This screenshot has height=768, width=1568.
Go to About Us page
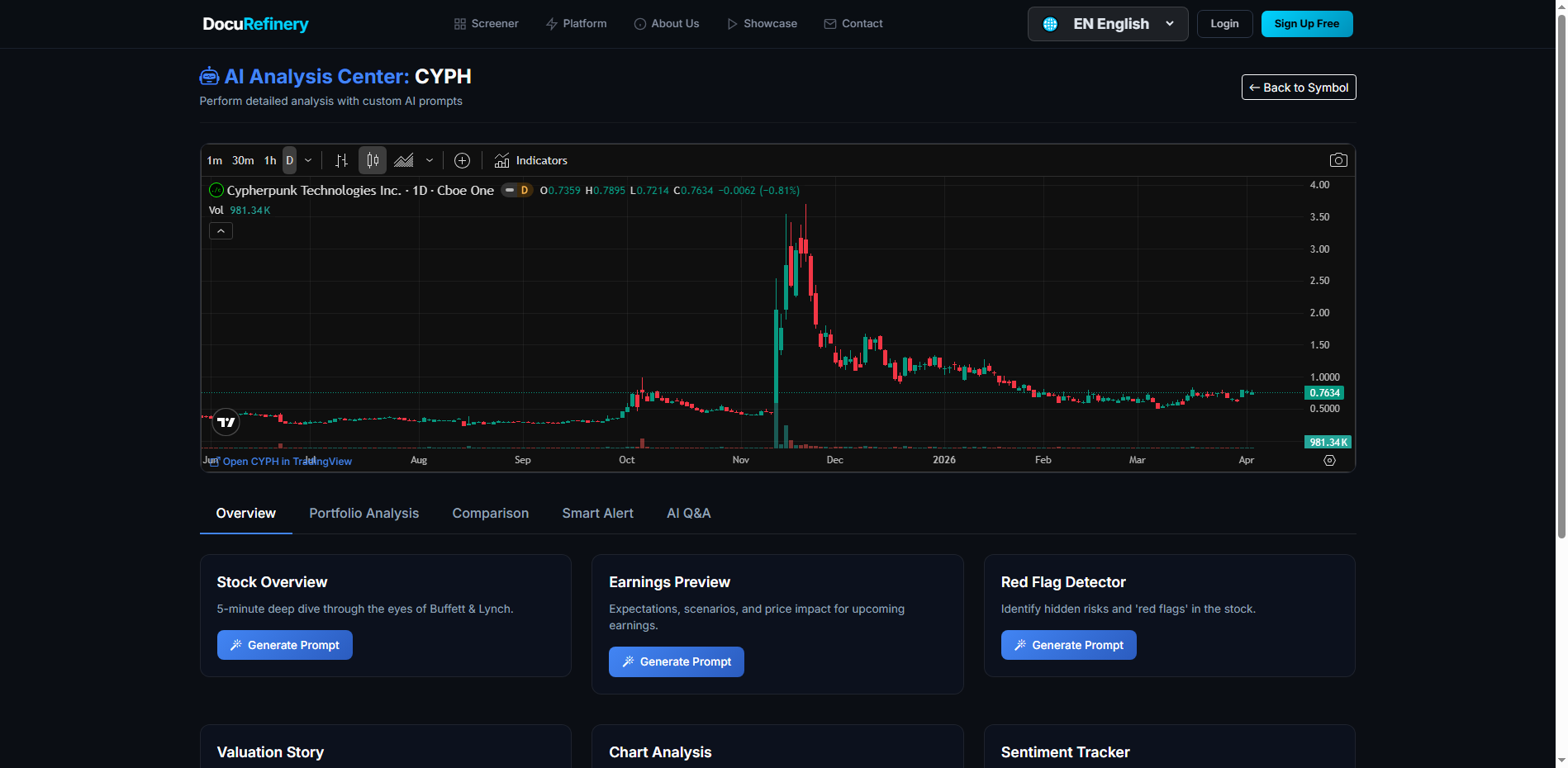pyautogui.click(x=666, y=24)
